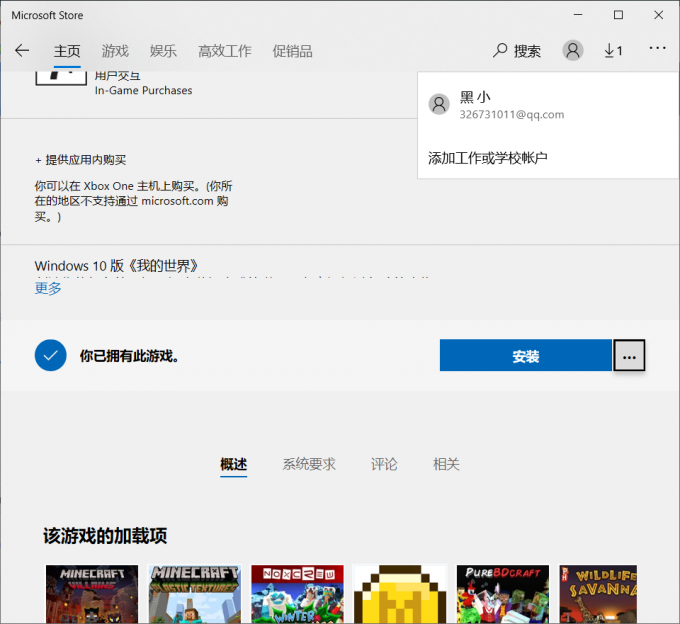Open the top bar three-dots menu
Image resolution: width=680 pixels, height=624 pixels.
tap(657, 48)
